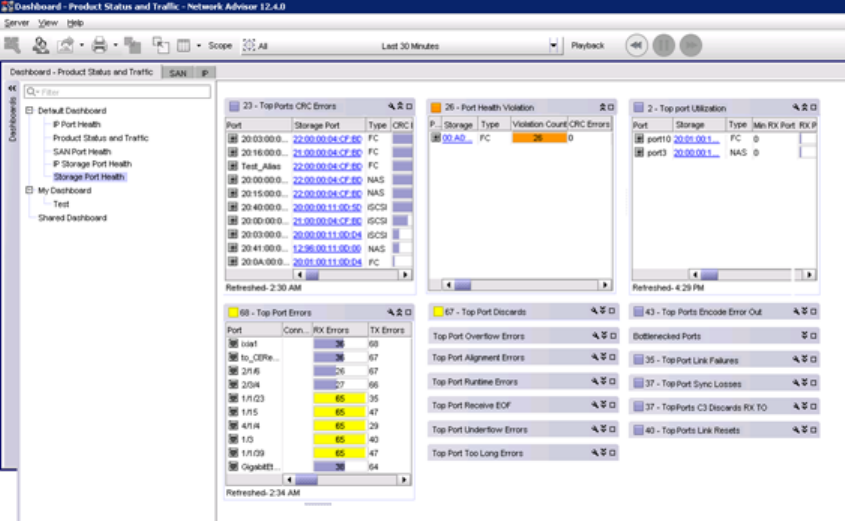The height and width of the screenshot is (521, 845).
Task: Click wrench icon on Top Port Link Failures
Action: 796,360
